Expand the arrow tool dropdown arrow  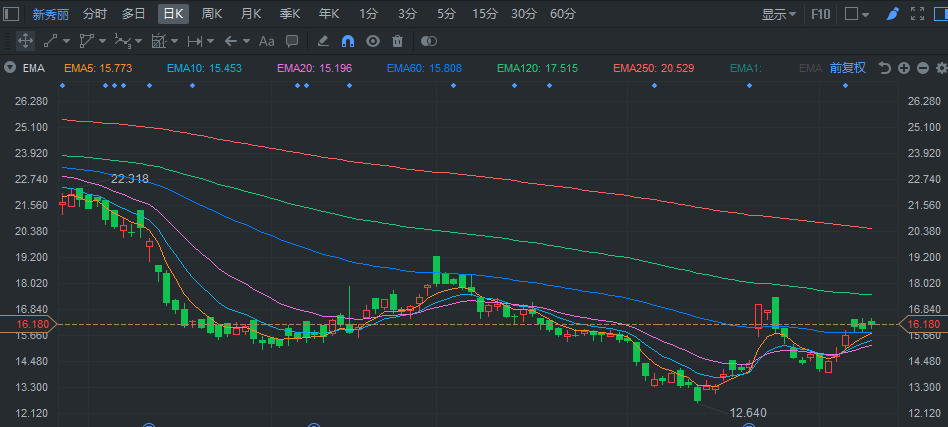246,41
